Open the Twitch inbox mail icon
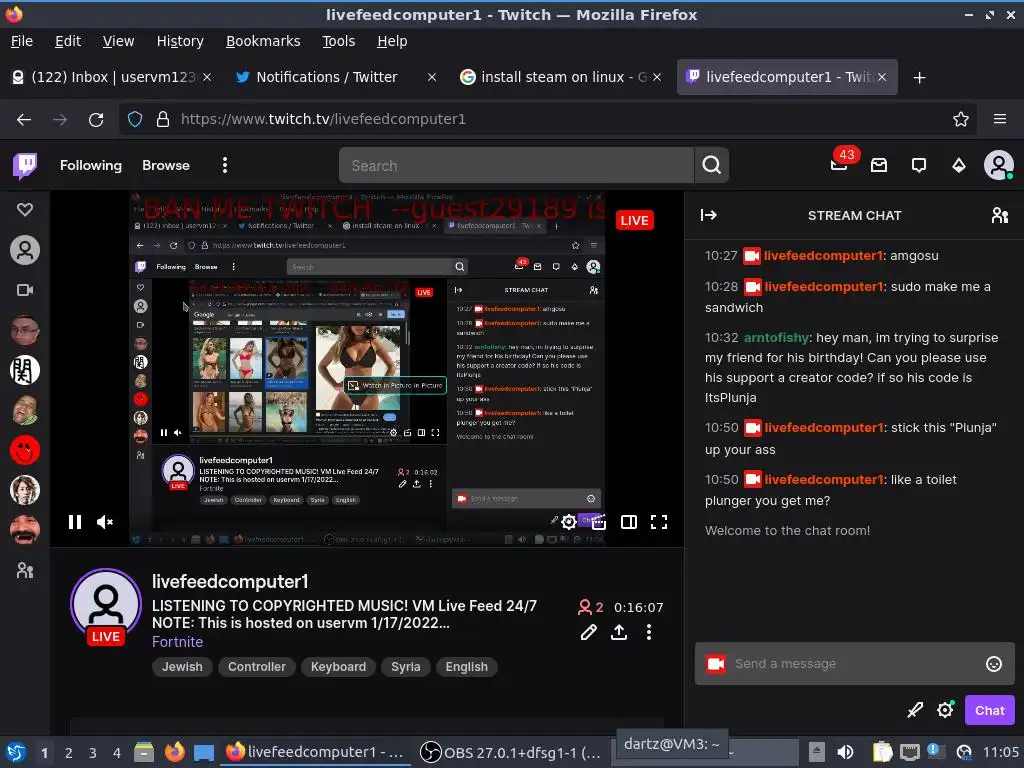Viewport: 1024px width, 768px height. [879, 165]
